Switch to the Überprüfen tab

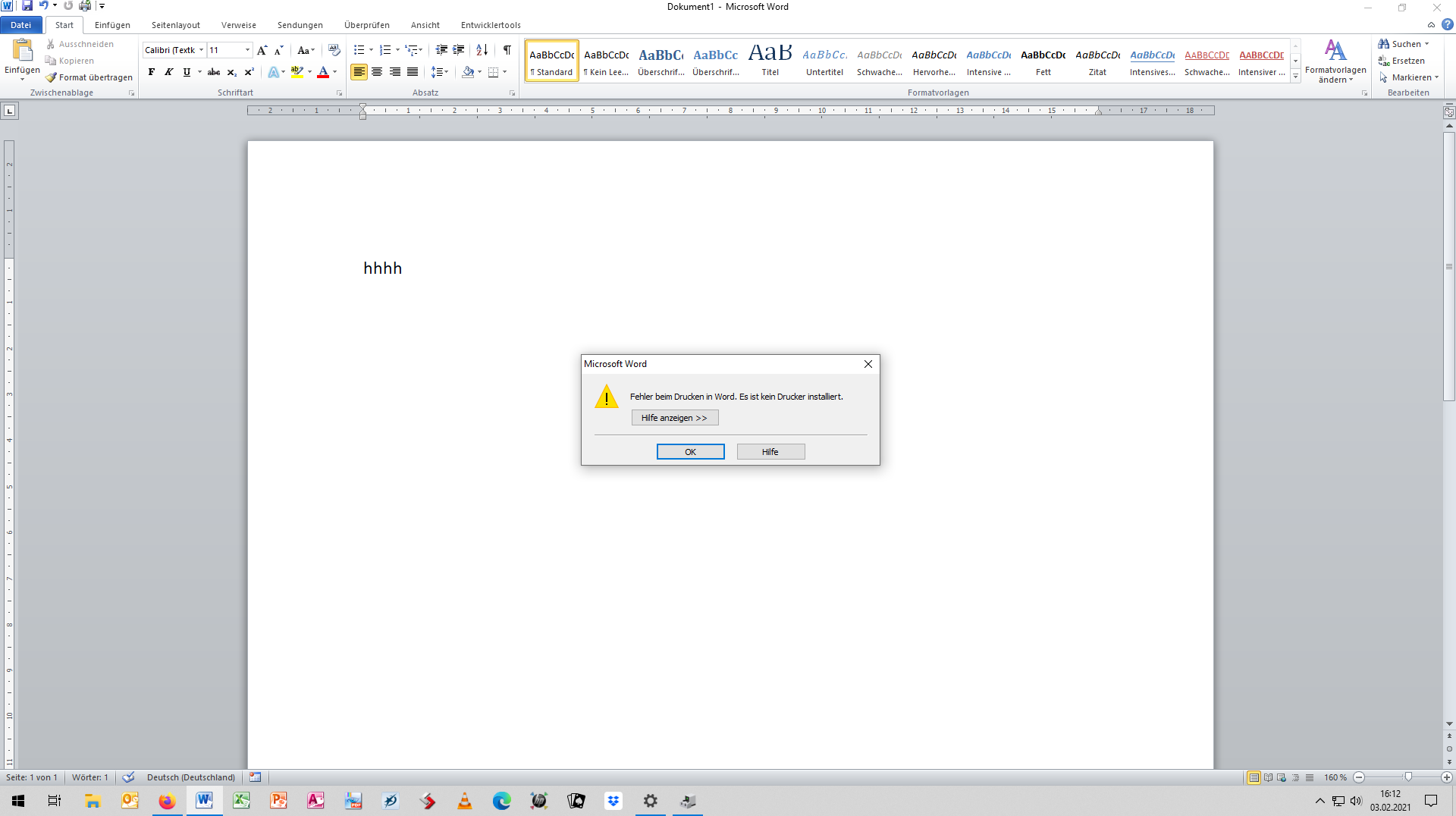pyautogui.click(x=367, y=25)
